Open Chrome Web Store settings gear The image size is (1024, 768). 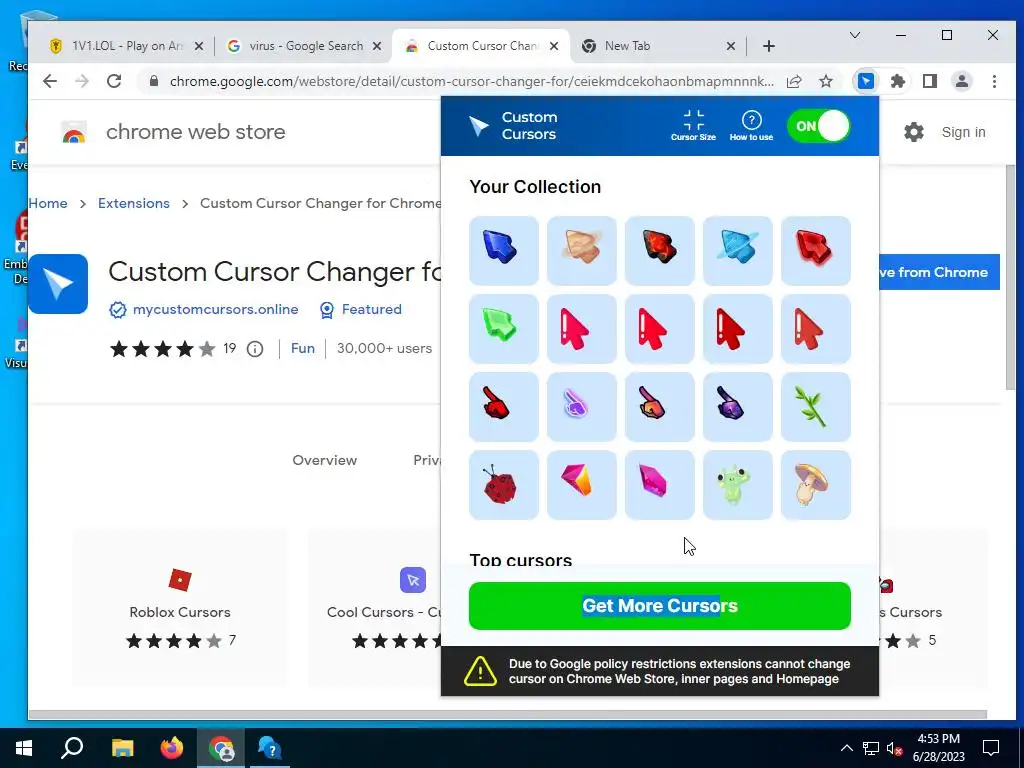click(914, 132)
